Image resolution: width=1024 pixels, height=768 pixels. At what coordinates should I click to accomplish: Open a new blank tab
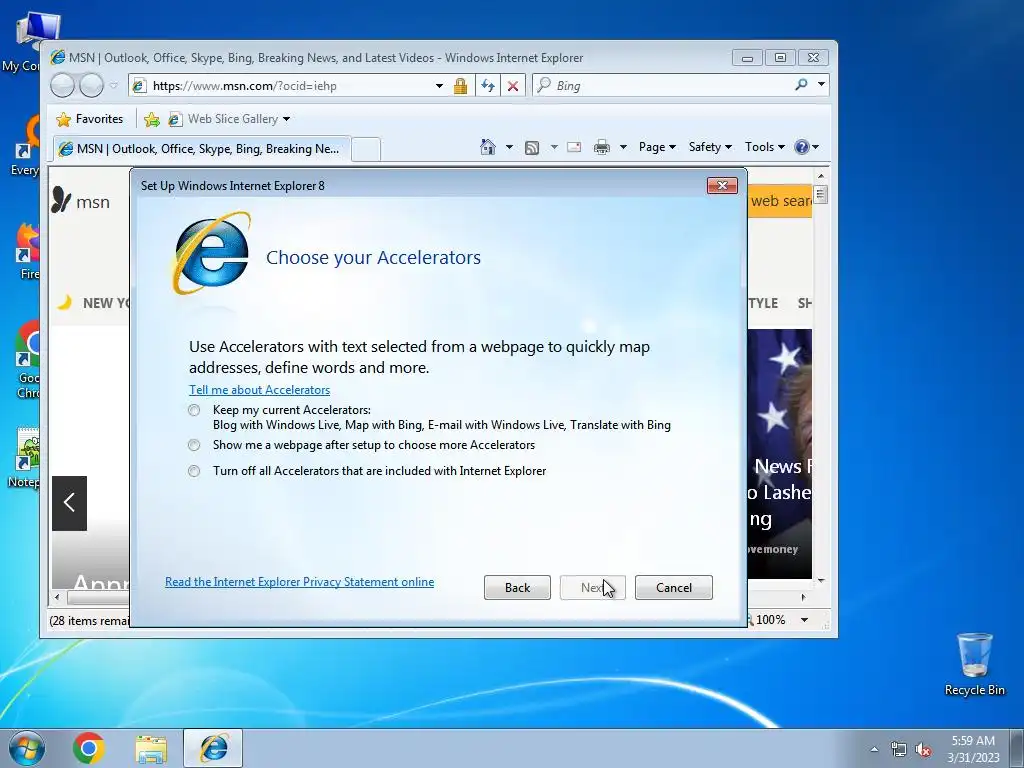pyautogui.click(x=366, y=150)
